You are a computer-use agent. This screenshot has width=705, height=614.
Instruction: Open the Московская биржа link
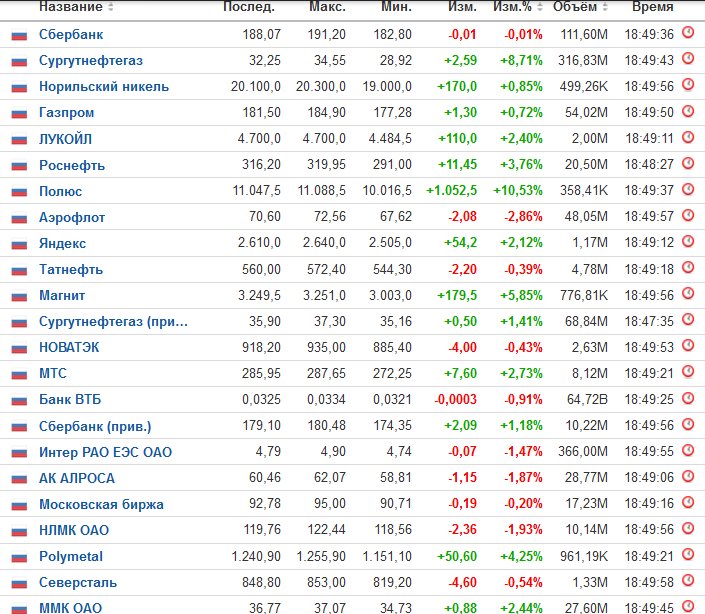click(x=101, y=504)
